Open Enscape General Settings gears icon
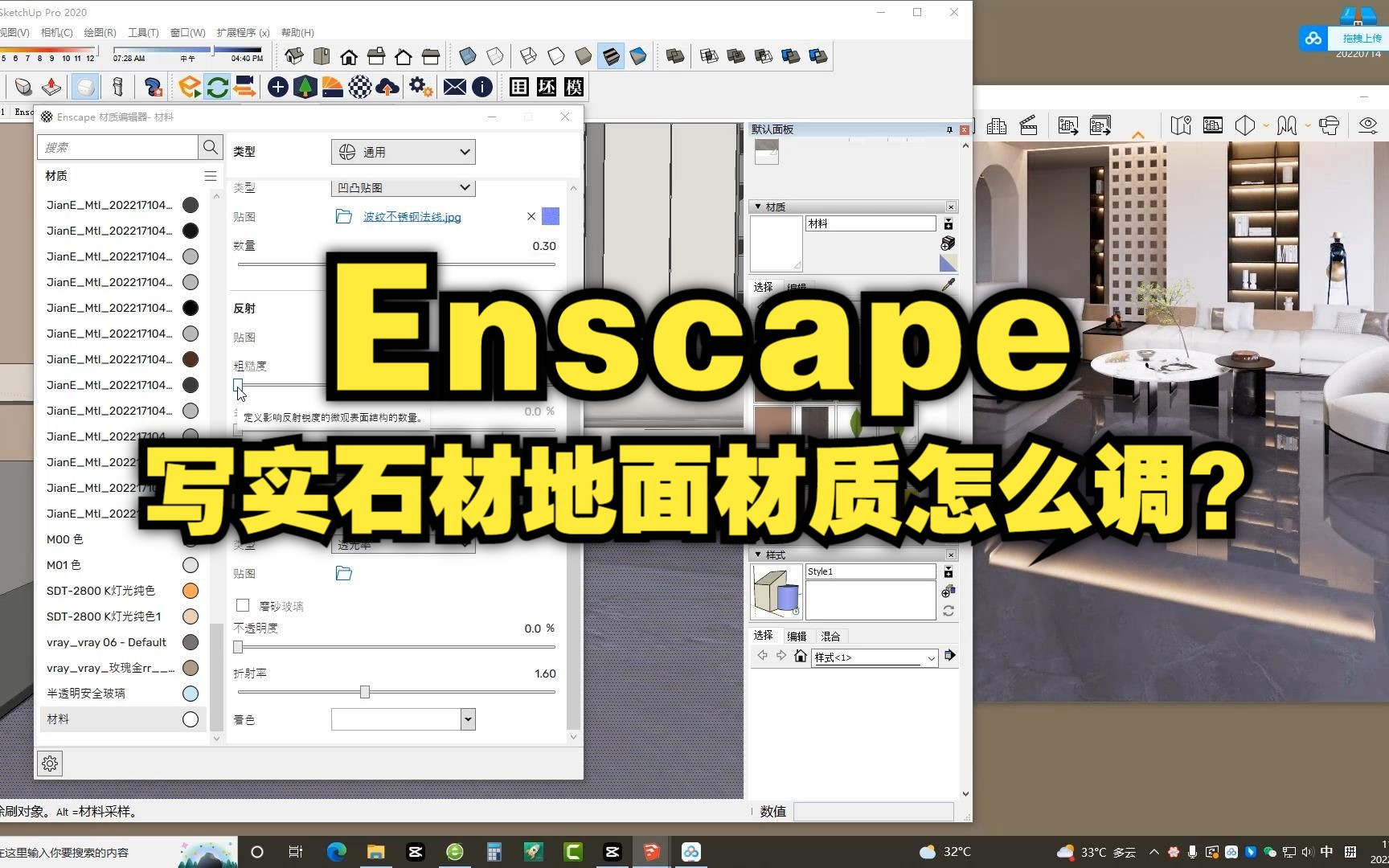This screenshot has height=868, width=1389. 420,87
